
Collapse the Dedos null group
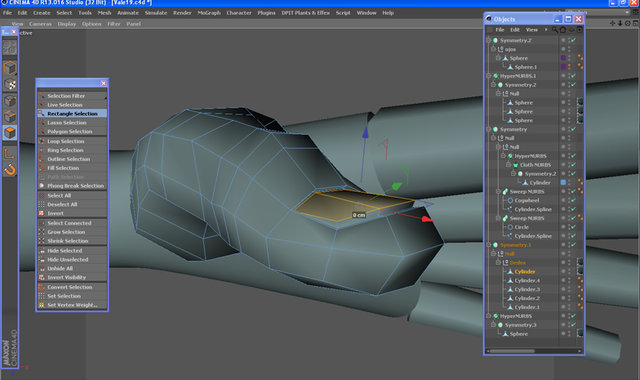tap(498, 262)
